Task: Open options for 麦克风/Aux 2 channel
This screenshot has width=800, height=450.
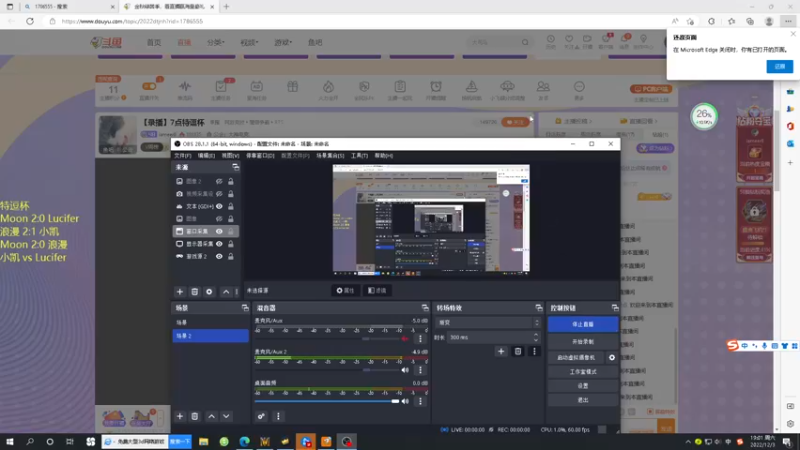Action: (420, 370)
